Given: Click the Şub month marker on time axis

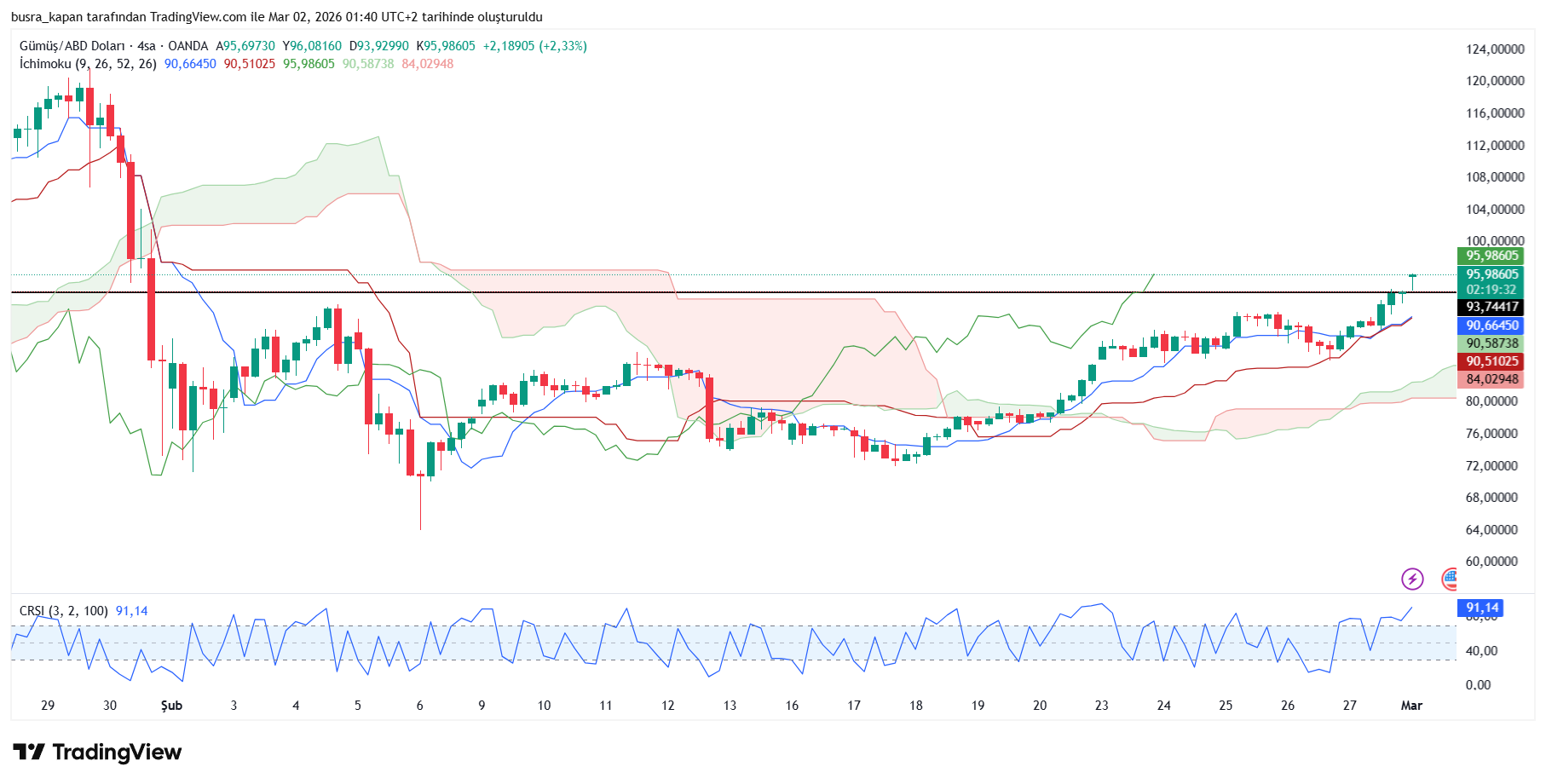Looking at the screenshot, I should (171, 706).
